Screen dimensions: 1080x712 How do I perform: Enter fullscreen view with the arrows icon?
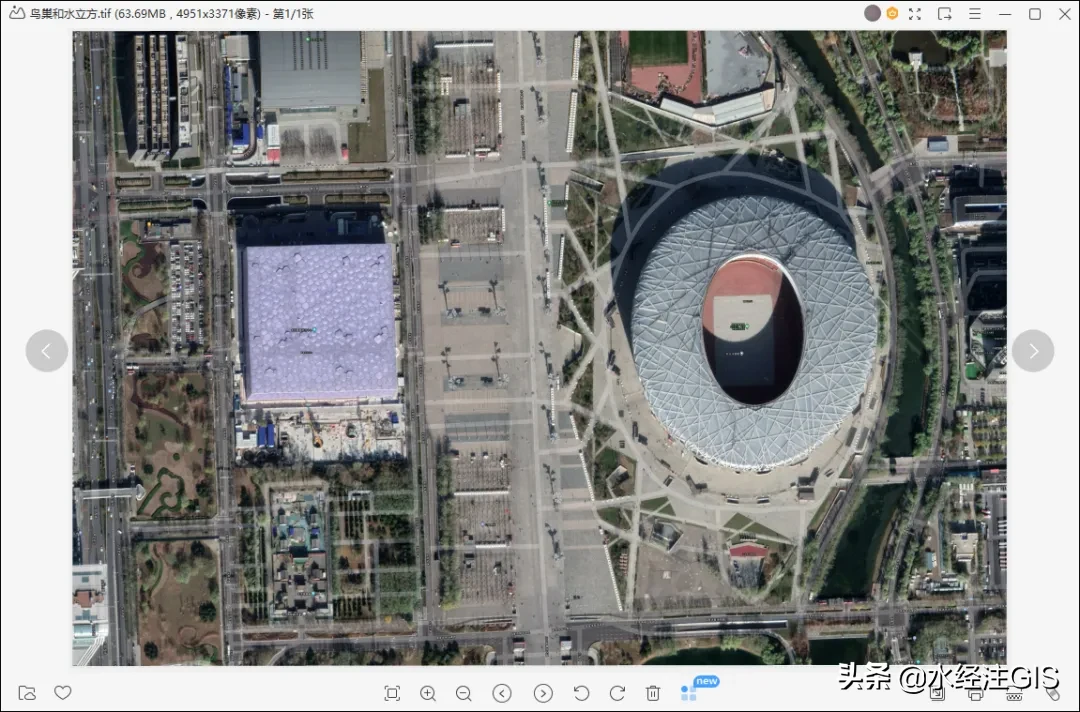pyautogui.click(x=915, y=14)
